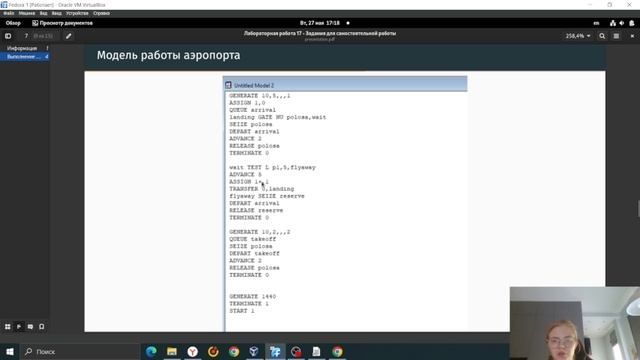This screenshot has height=360, width=640.
Task: Activate the pencil annotation tool
Action: click(x=69, y=36)
